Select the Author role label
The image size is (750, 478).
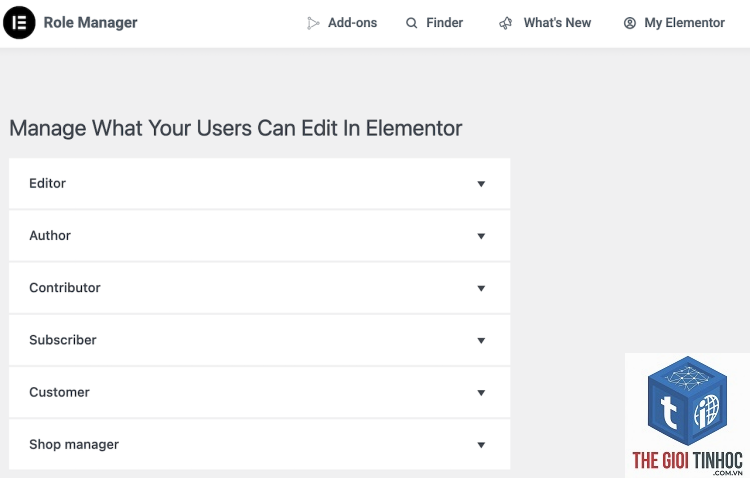coord(50,235)
